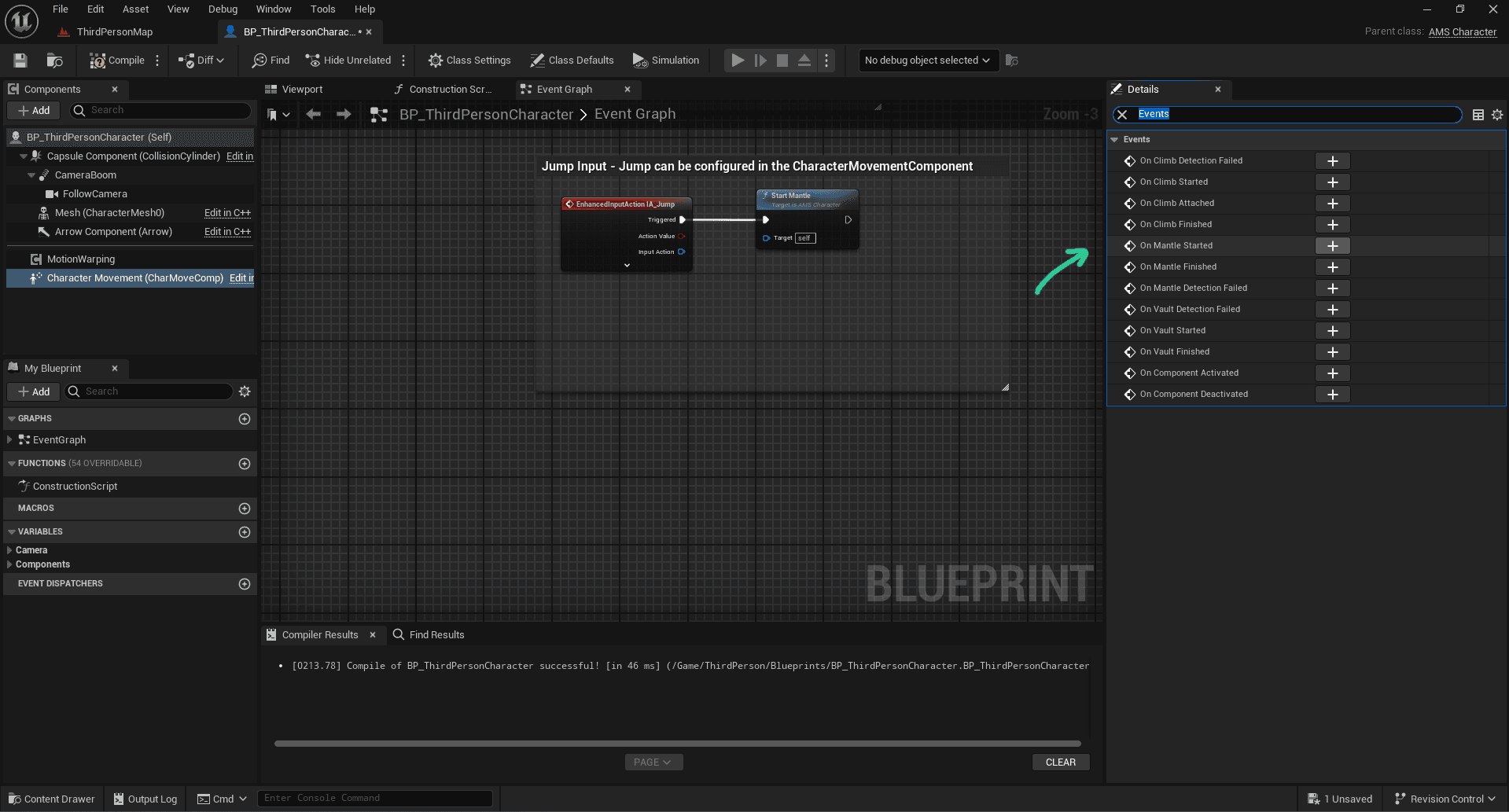The image size is (1509, 812).
Task: Expand the IA_Jump node's hidden pins
Action: click(627, 266)
